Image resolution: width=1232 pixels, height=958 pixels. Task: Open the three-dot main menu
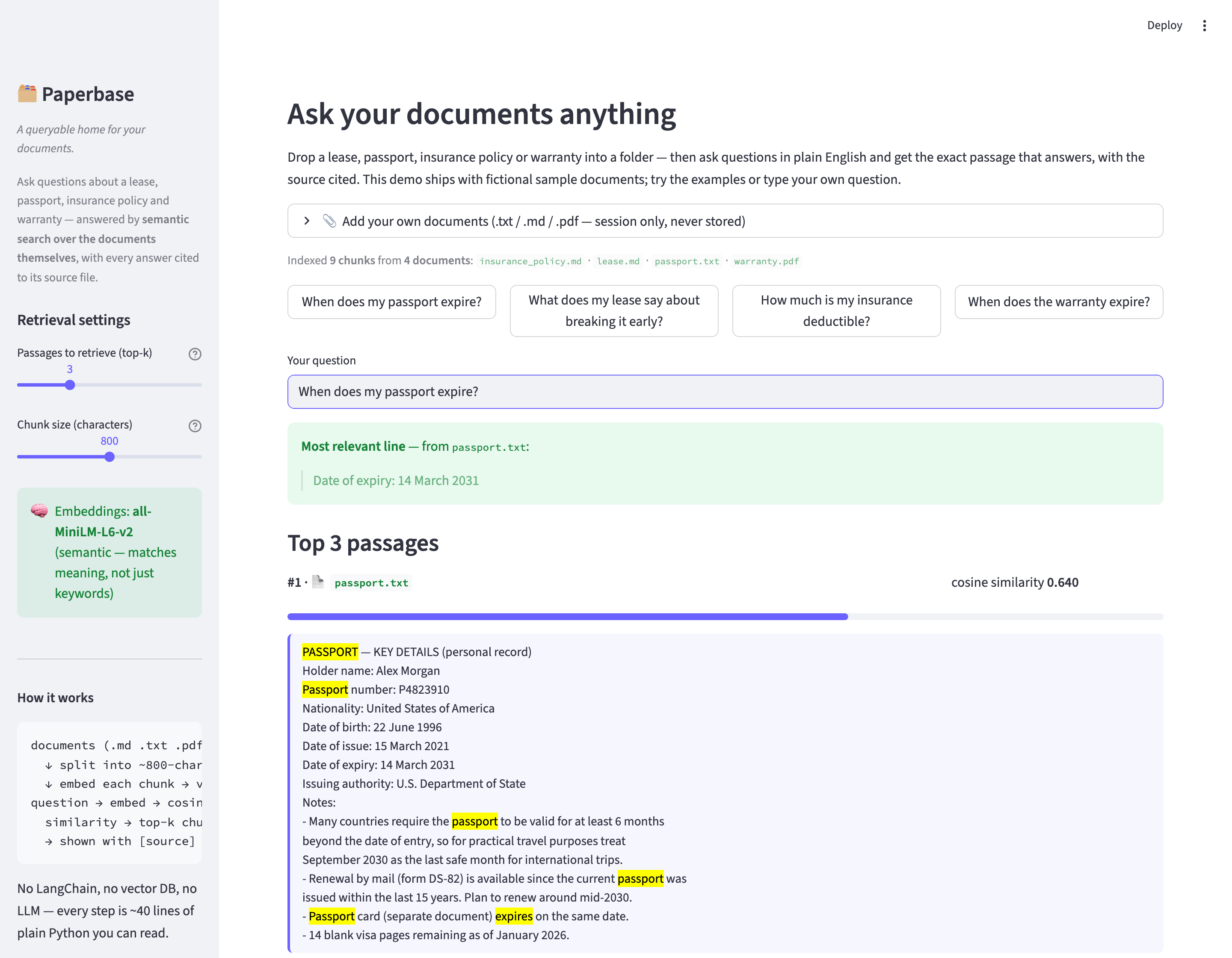(x=1204, y=25)
